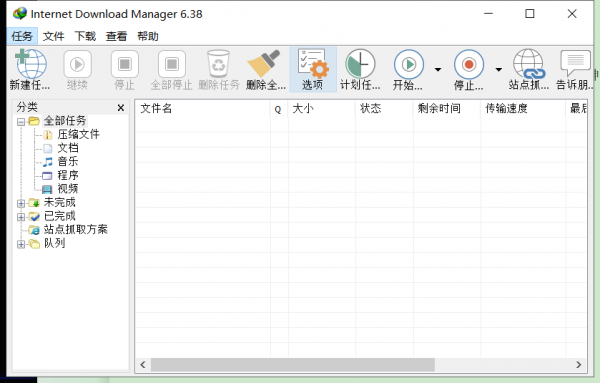This screenshot has width=600, height=383.
Task: Open the 站点抓取 site grabber icon
Action: click(x=529, y=64)
